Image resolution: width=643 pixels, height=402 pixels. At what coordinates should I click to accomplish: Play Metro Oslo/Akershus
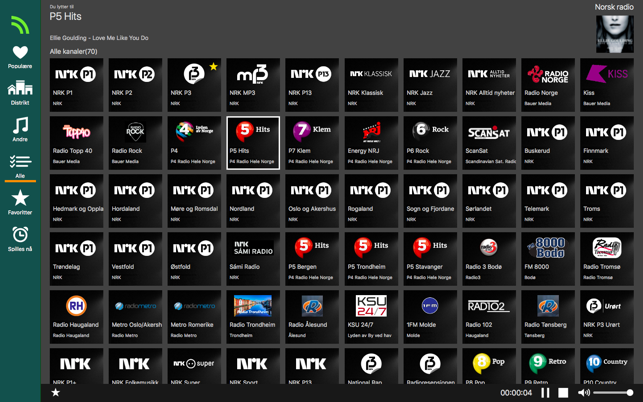(135, 317)
